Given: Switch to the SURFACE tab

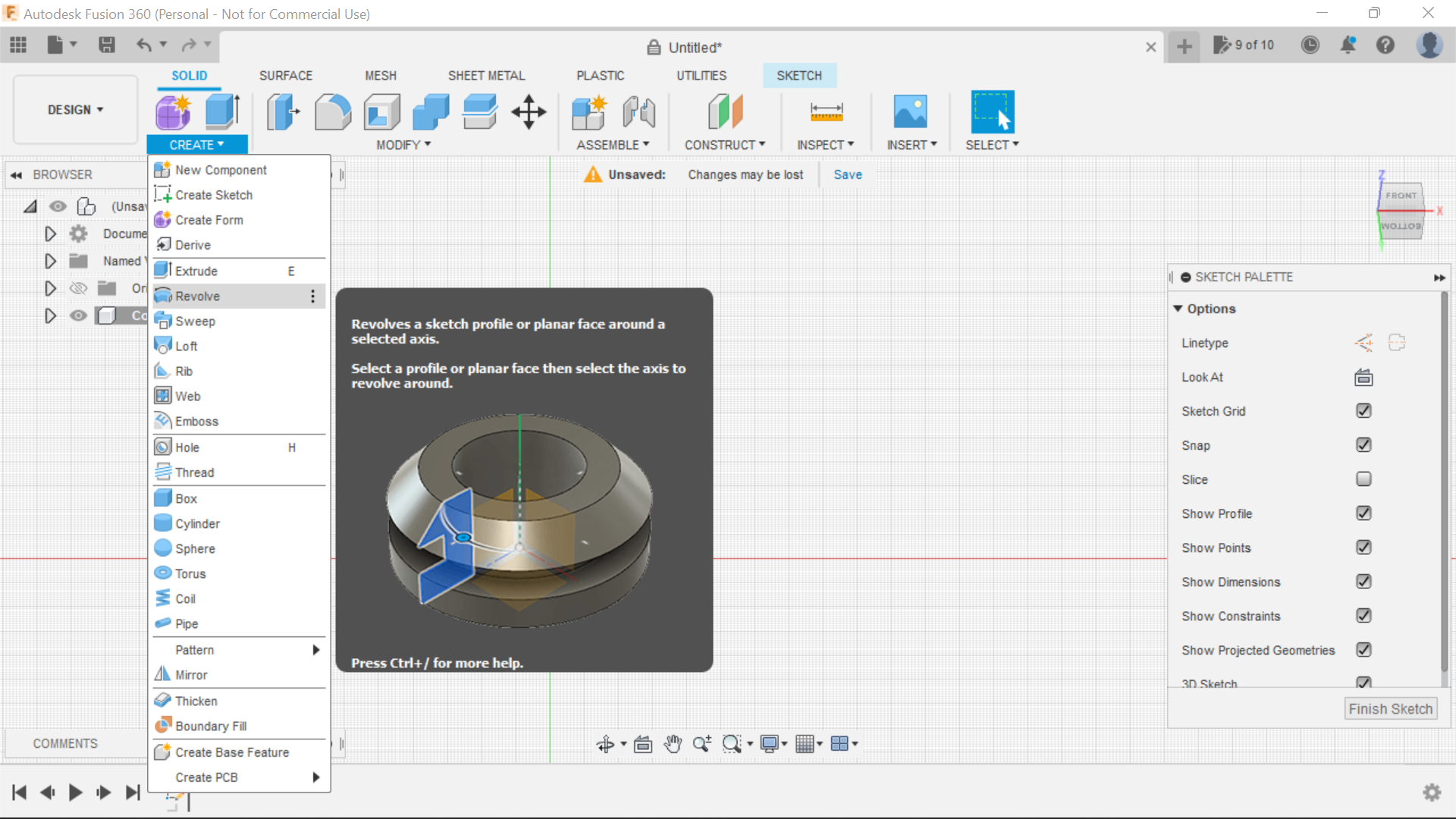Looking at the screenshot, I should pos(286,75).
